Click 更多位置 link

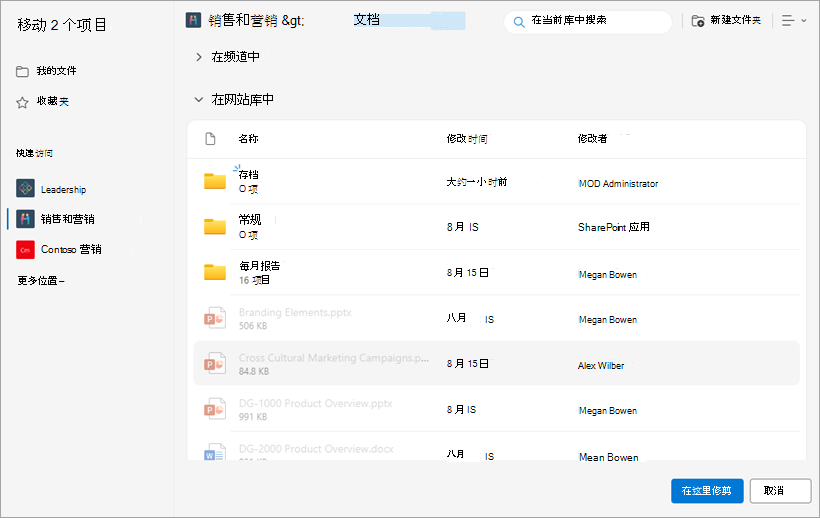(41, 281)
